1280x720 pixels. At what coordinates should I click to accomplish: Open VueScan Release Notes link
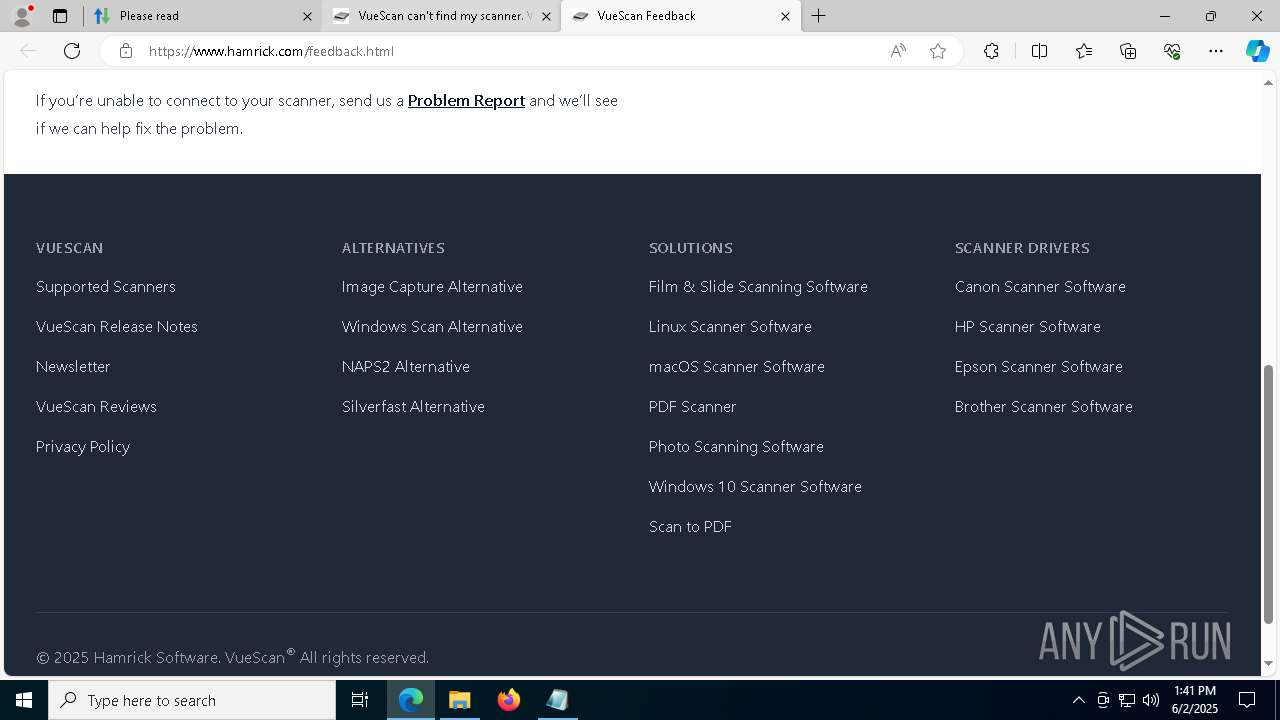pos(117,327)
